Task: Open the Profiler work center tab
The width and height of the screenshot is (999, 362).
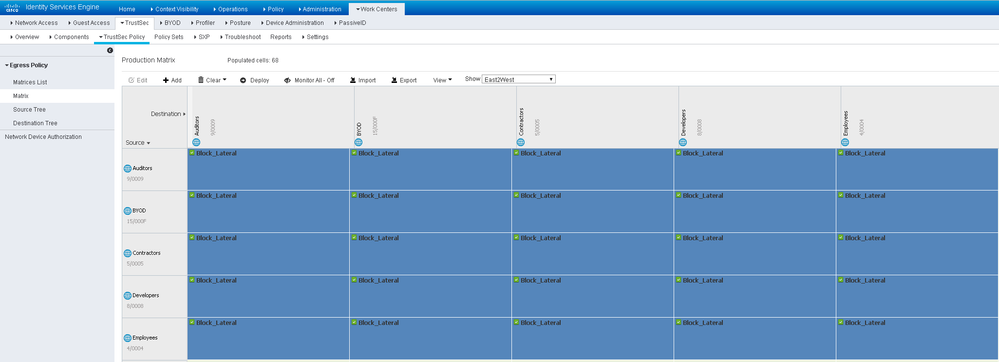Action: [x=203, y=23]
